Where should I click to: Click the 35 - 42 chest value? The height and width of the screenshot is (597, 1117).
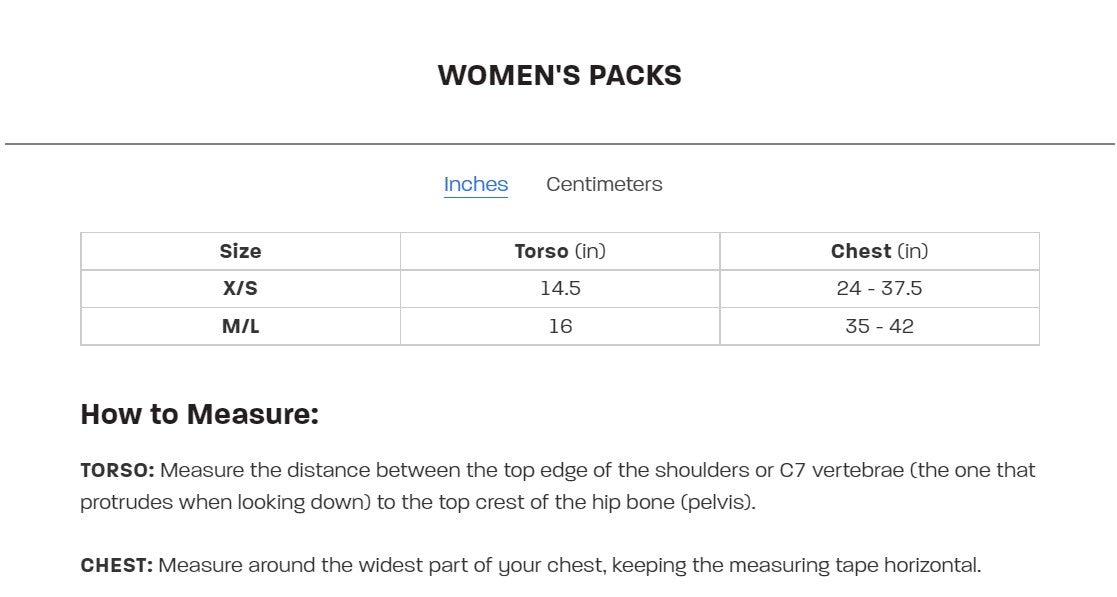[x=879, y=326]
